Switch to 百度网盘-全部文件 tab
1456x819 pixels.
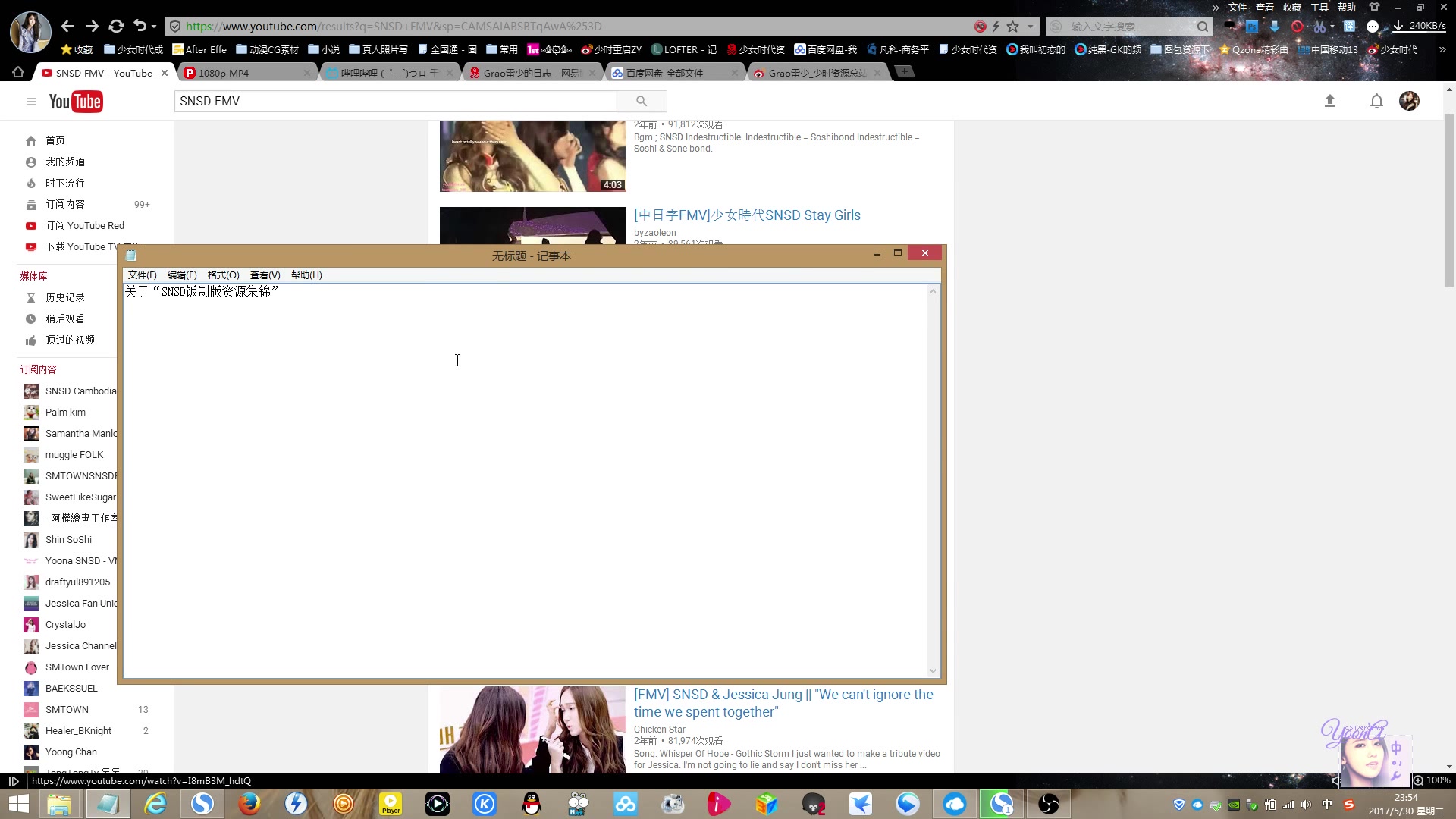click(x=675, y=73)
